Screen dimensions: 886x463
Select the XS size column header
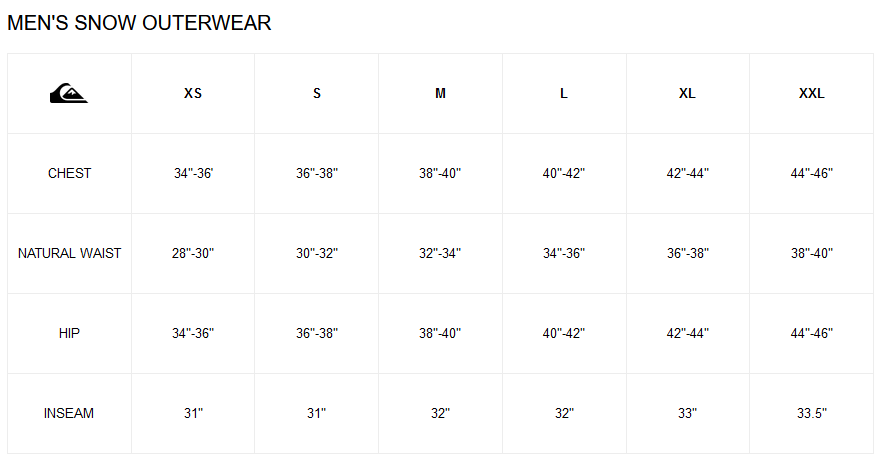193,94
